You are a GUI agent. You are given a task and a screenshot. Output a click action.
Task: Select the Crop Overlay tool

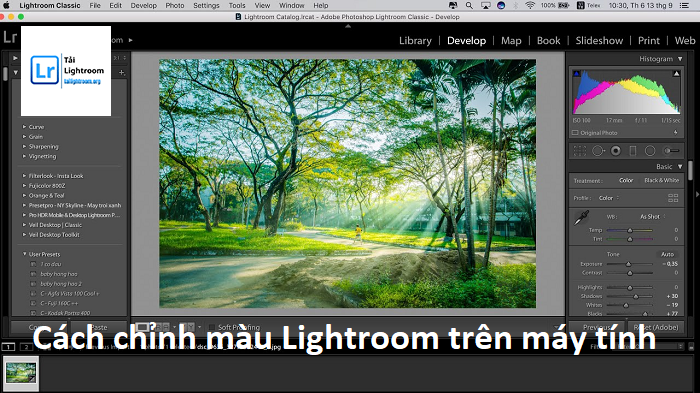[x=579, y=151]
